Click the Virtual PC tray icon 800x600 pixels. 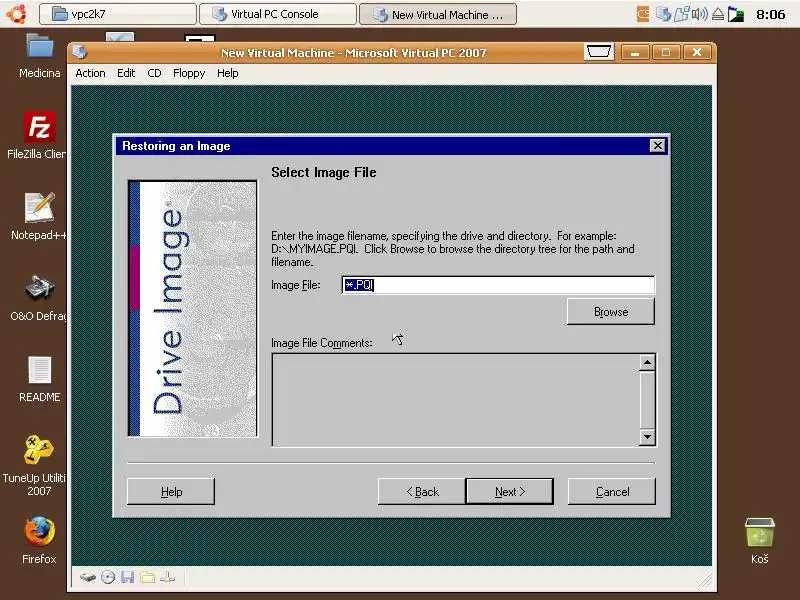point(663,14)
